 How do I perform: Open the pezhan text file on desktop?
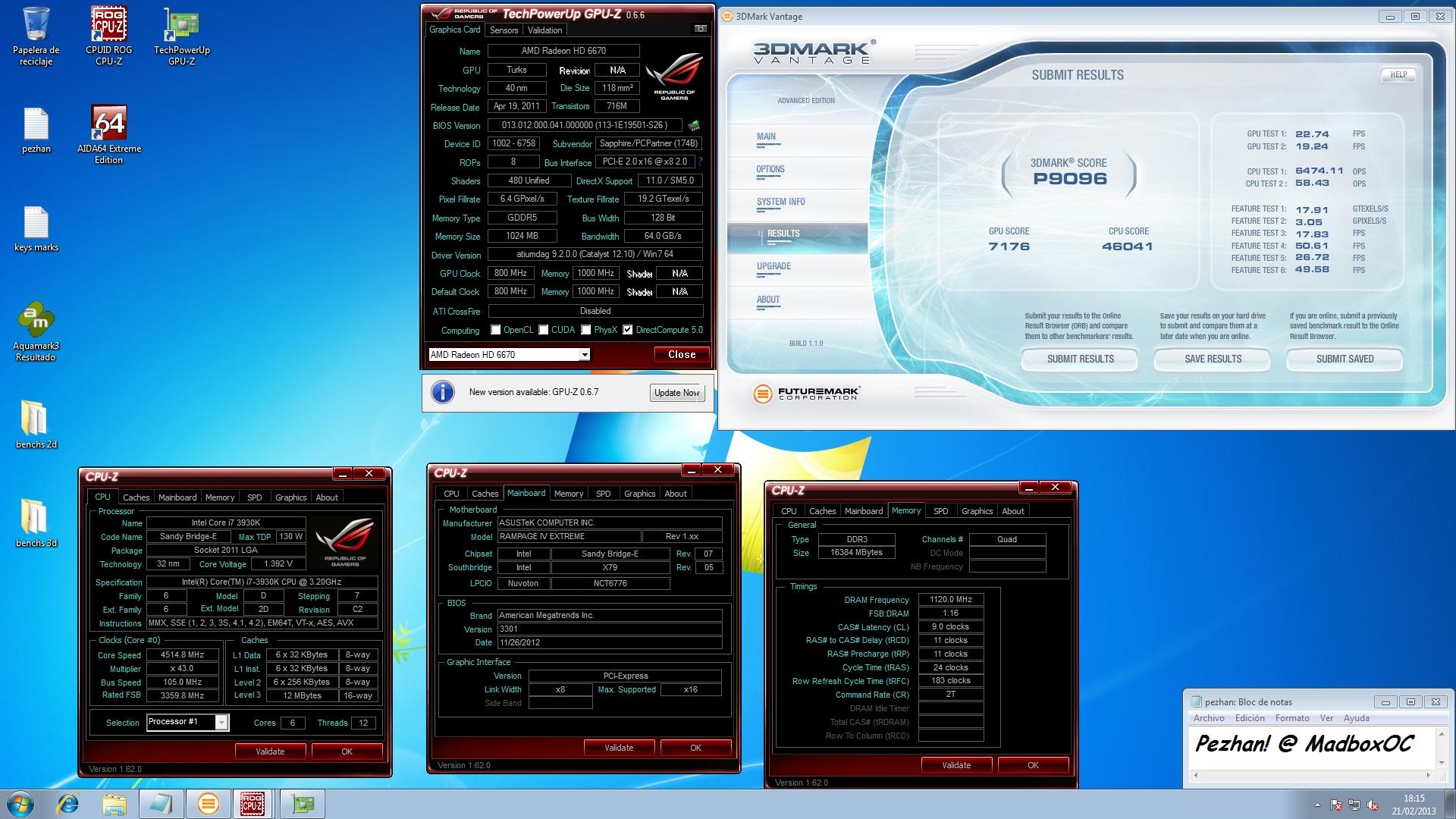coord(36,130)
